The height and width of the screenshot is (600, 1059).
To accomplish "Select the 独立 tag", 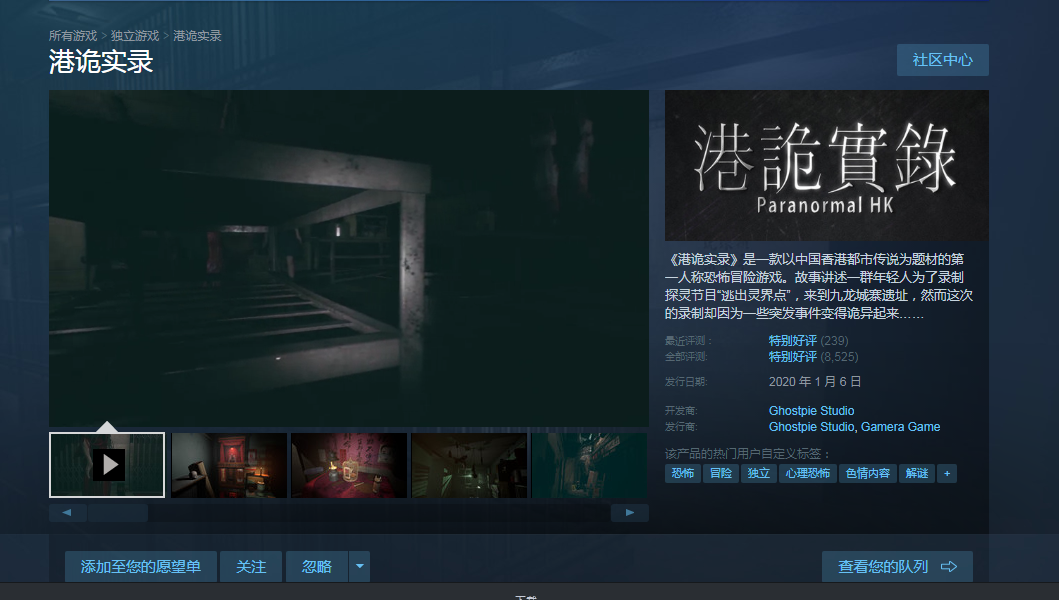I will [758, 474].
